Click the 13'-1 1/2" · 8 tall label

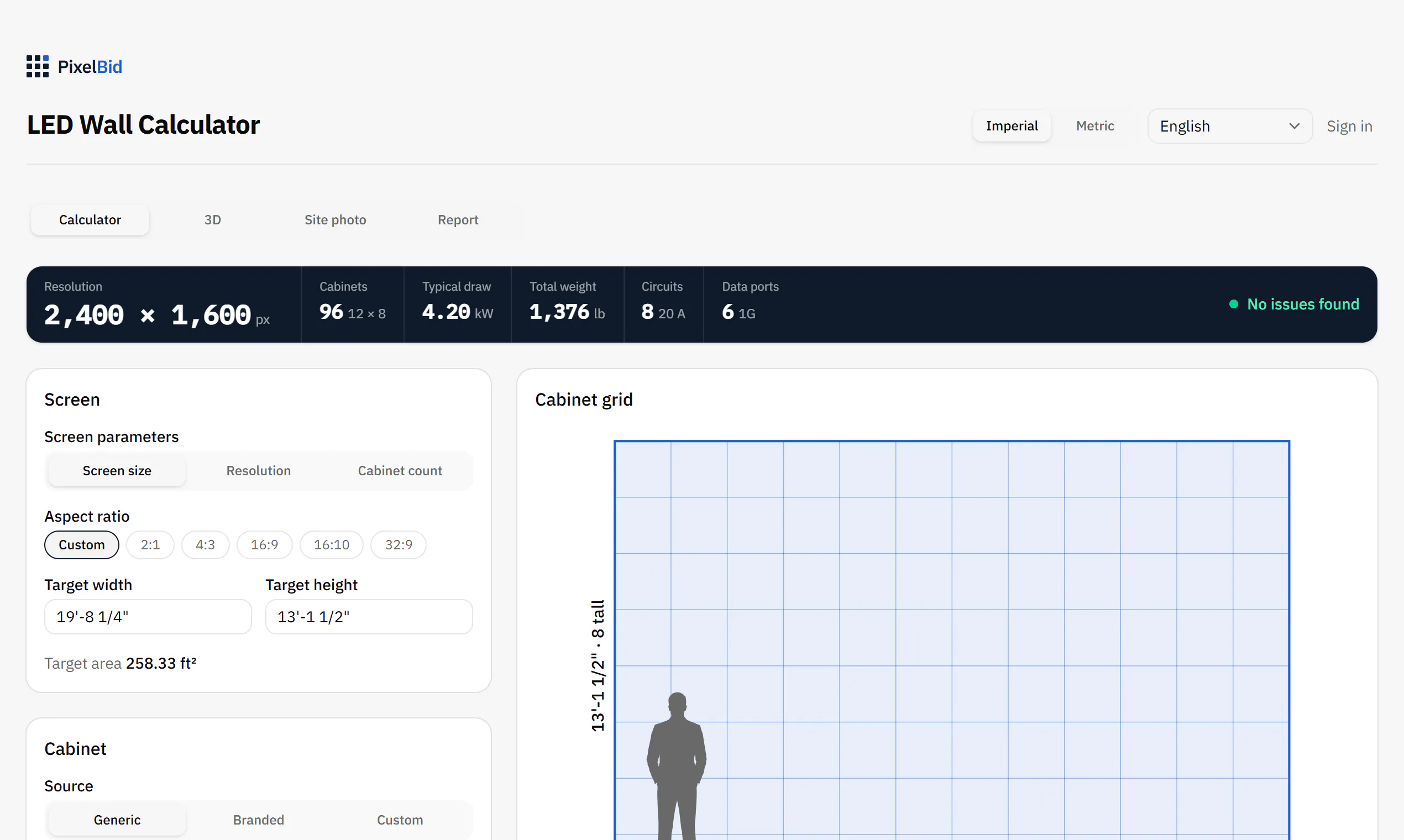pyautogui.click(x=598, y=666)
